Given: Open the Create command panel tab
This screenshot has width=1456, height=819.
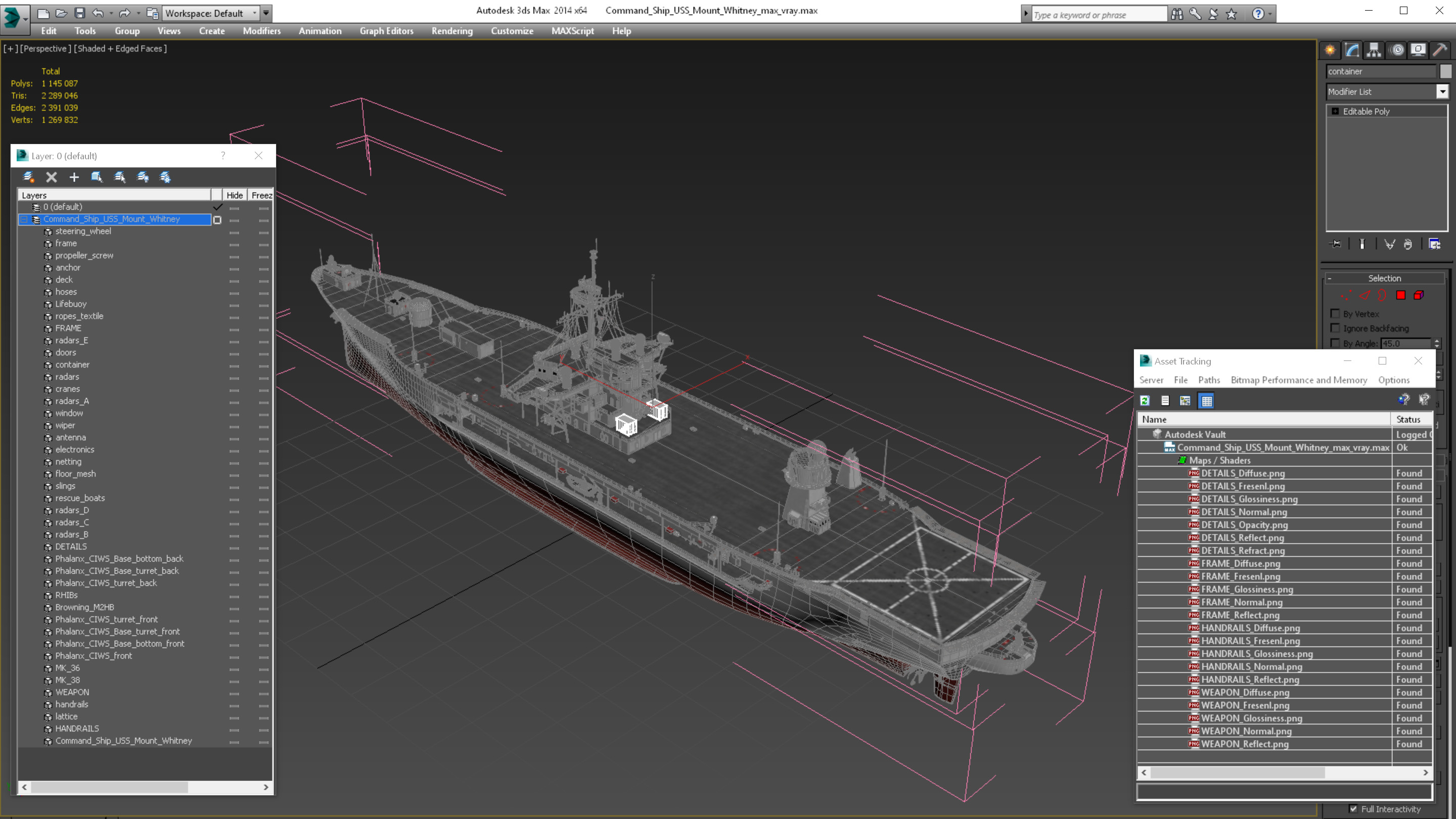Looking at the screenshot, I should click(x=1330, y=51).
